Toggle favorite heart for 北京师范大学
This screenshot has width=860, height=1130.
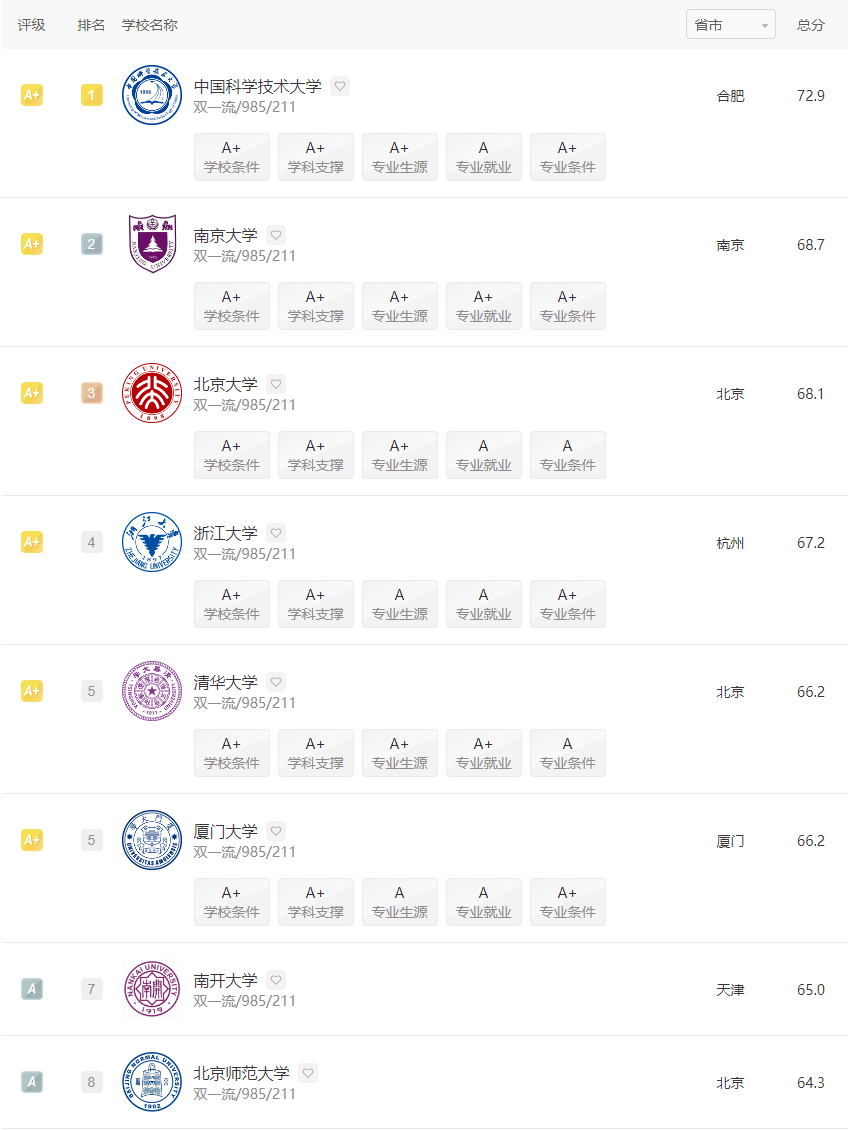point(309,1073)
